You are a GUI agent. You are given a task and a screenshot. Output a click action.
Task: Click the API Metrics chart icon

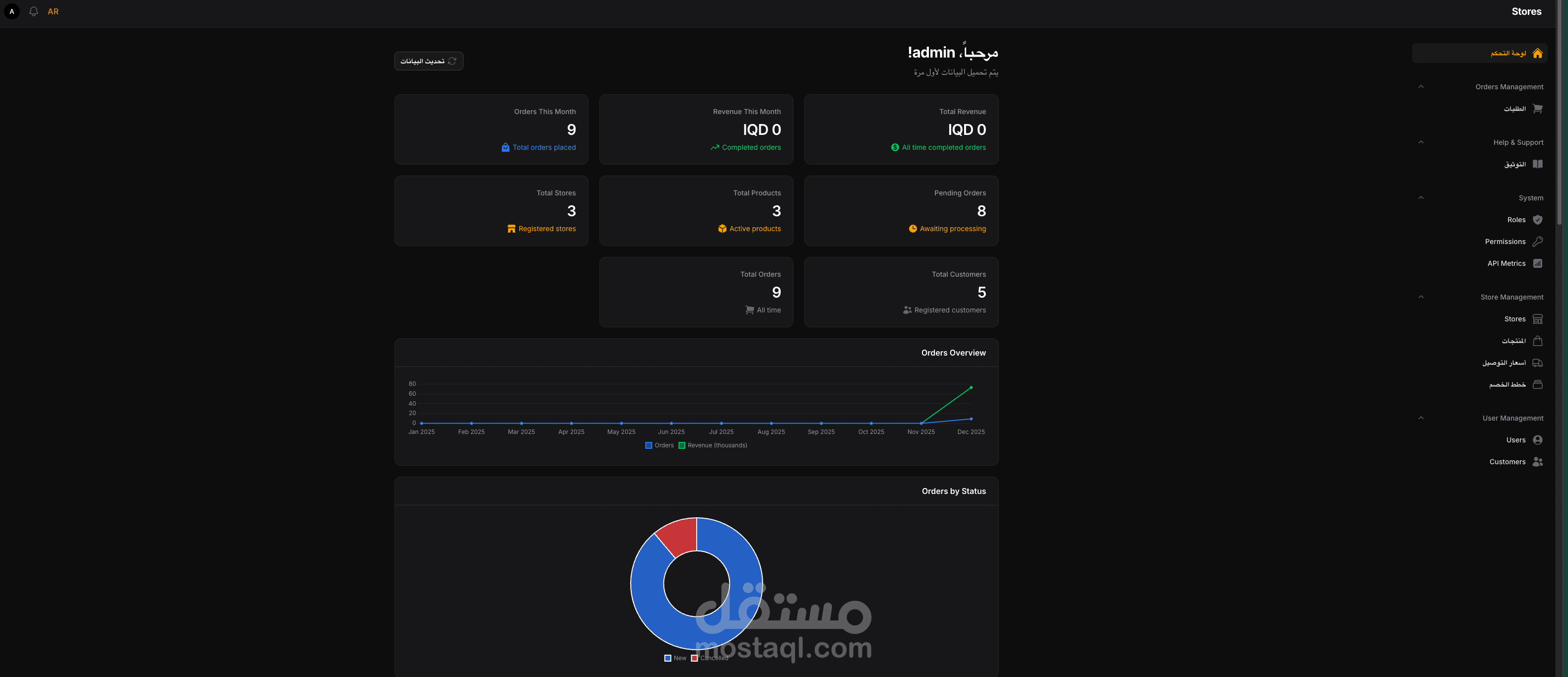click(x=1538, y=263)
